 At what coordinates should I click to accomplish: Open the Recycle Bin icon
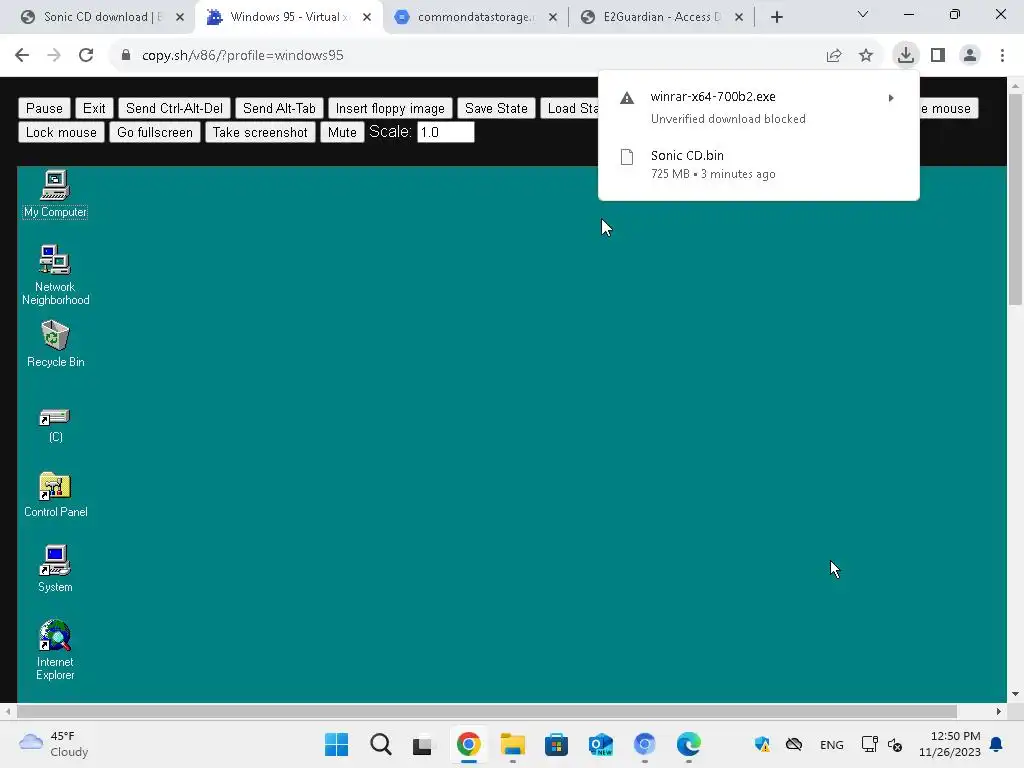click(55, 344)
